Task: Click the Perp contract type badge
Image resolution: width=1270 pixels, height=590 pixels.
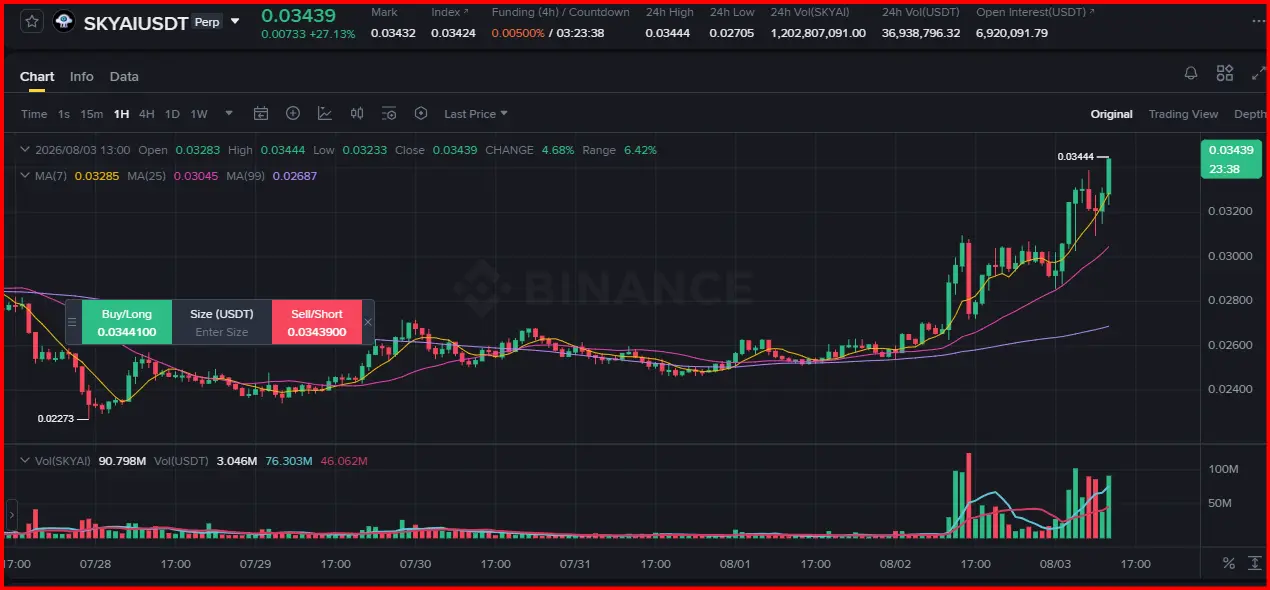Action: [207, 22]
